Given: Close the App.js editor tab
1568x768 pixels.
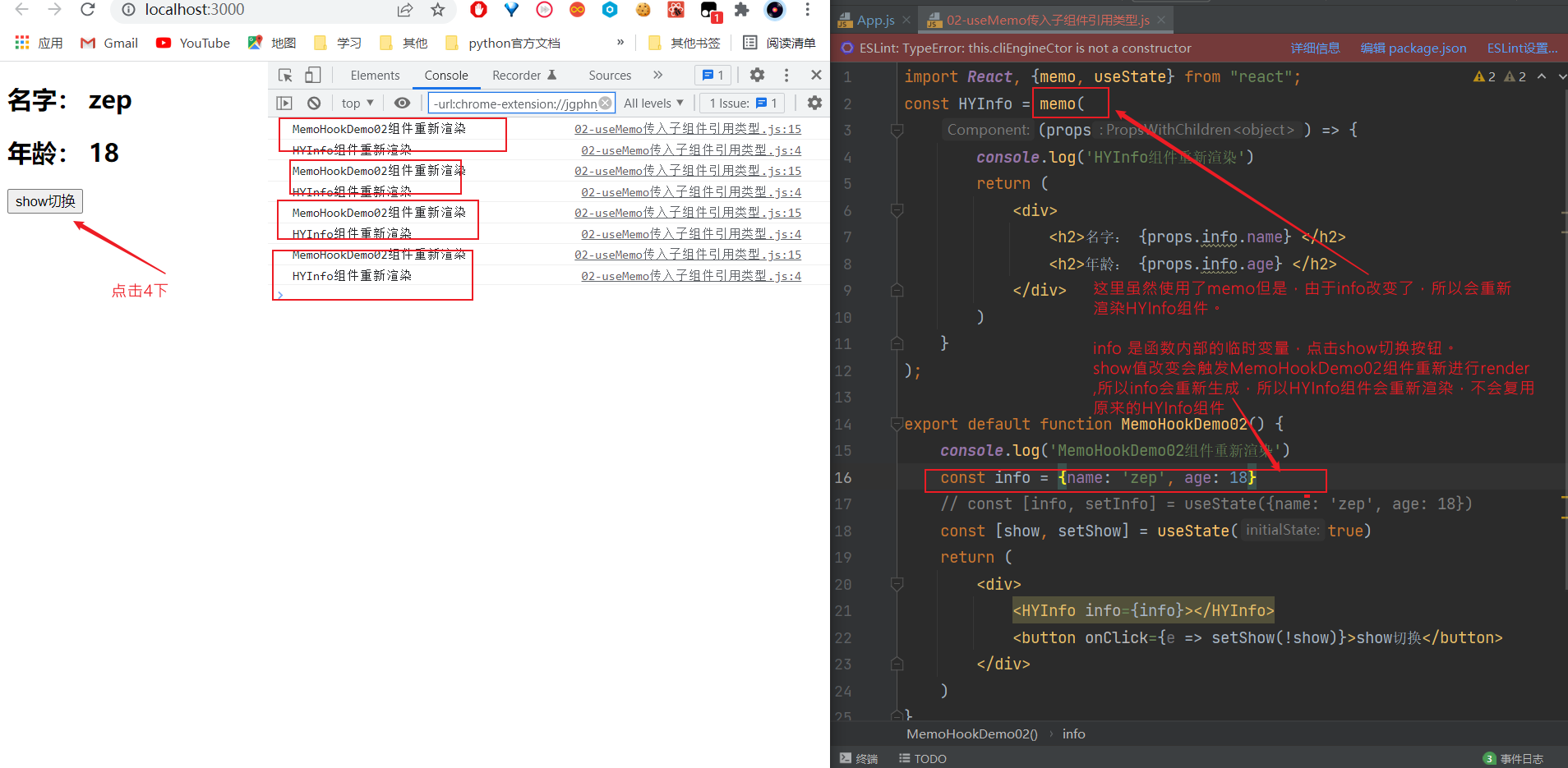Looking at the screenshot, I should pos(906,20).
